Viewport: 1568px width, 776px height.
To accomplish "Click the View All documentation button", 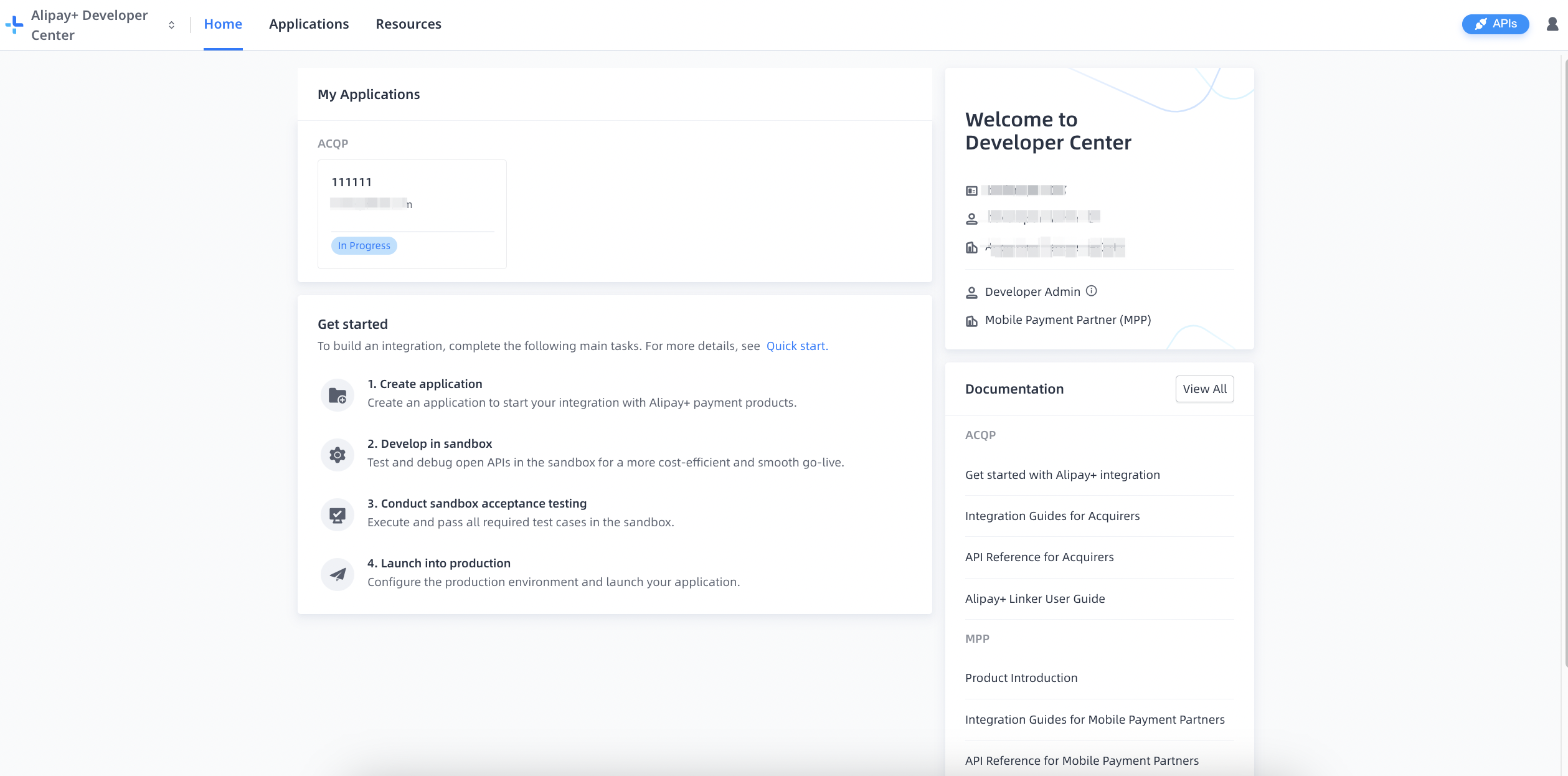I will coord(1204,389).
